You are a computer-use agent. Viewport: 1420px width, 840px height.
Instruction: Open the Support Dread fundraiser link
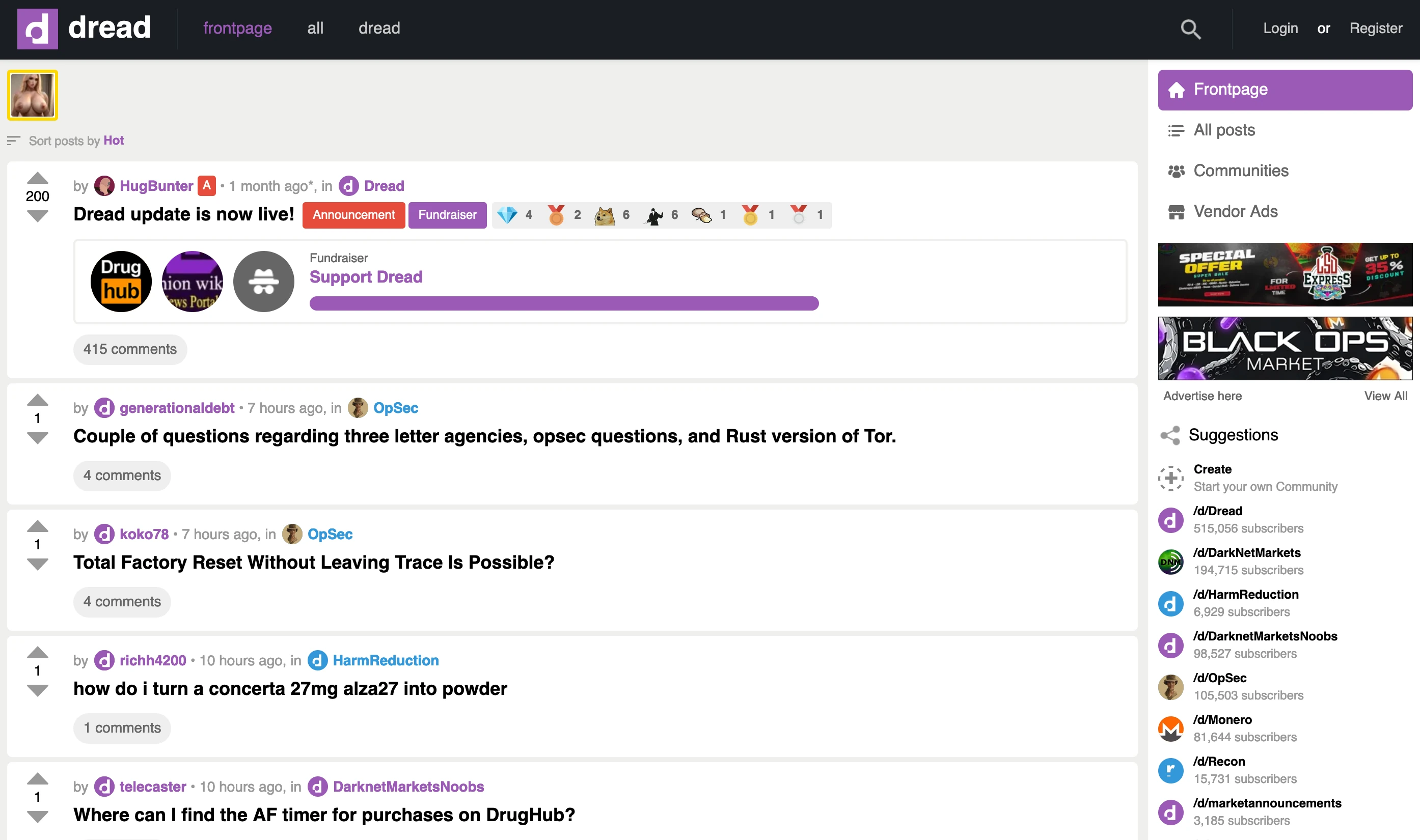pyautogui.click(x=366, y=277)
